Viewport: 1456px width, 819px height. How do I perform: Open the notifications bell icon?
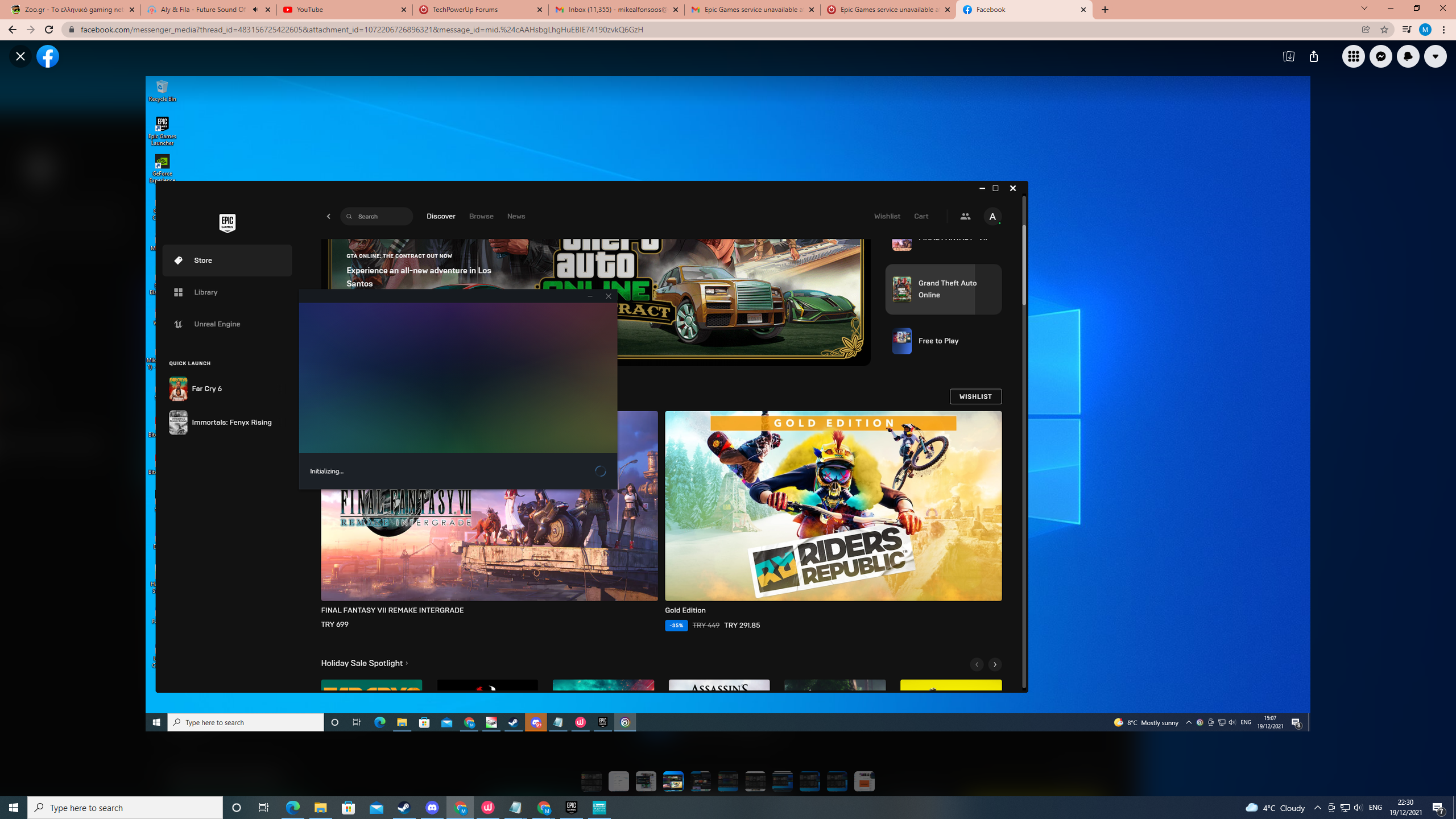tap(1408, 56)
